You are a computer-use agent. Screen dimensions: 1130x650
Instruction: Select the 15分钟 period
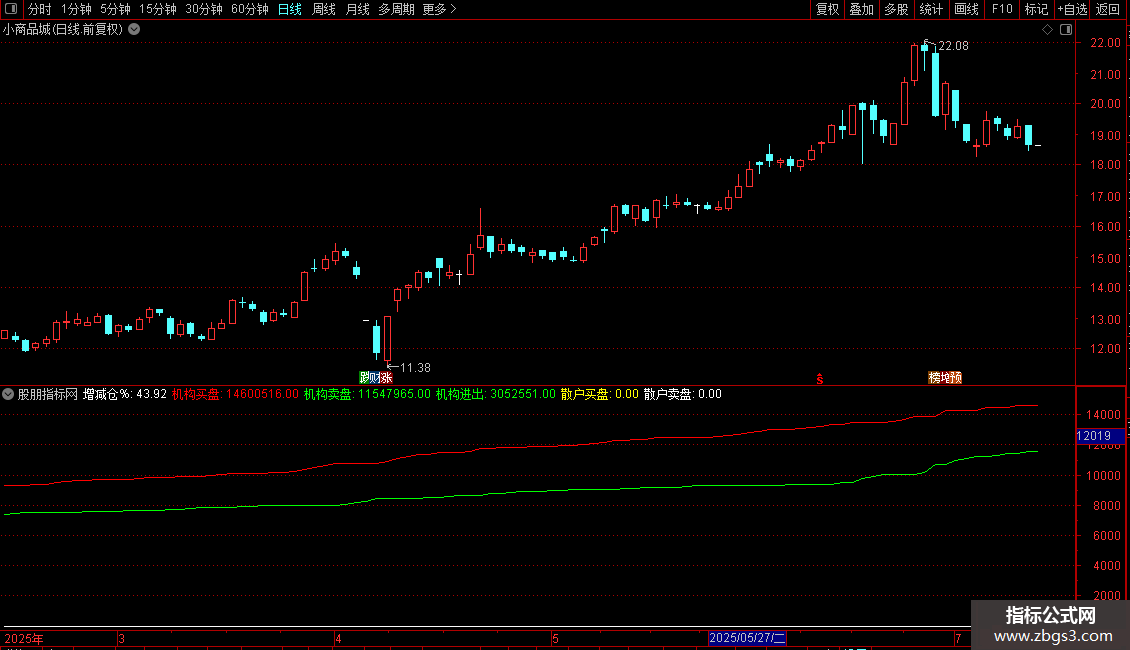[x=158, y=9]
